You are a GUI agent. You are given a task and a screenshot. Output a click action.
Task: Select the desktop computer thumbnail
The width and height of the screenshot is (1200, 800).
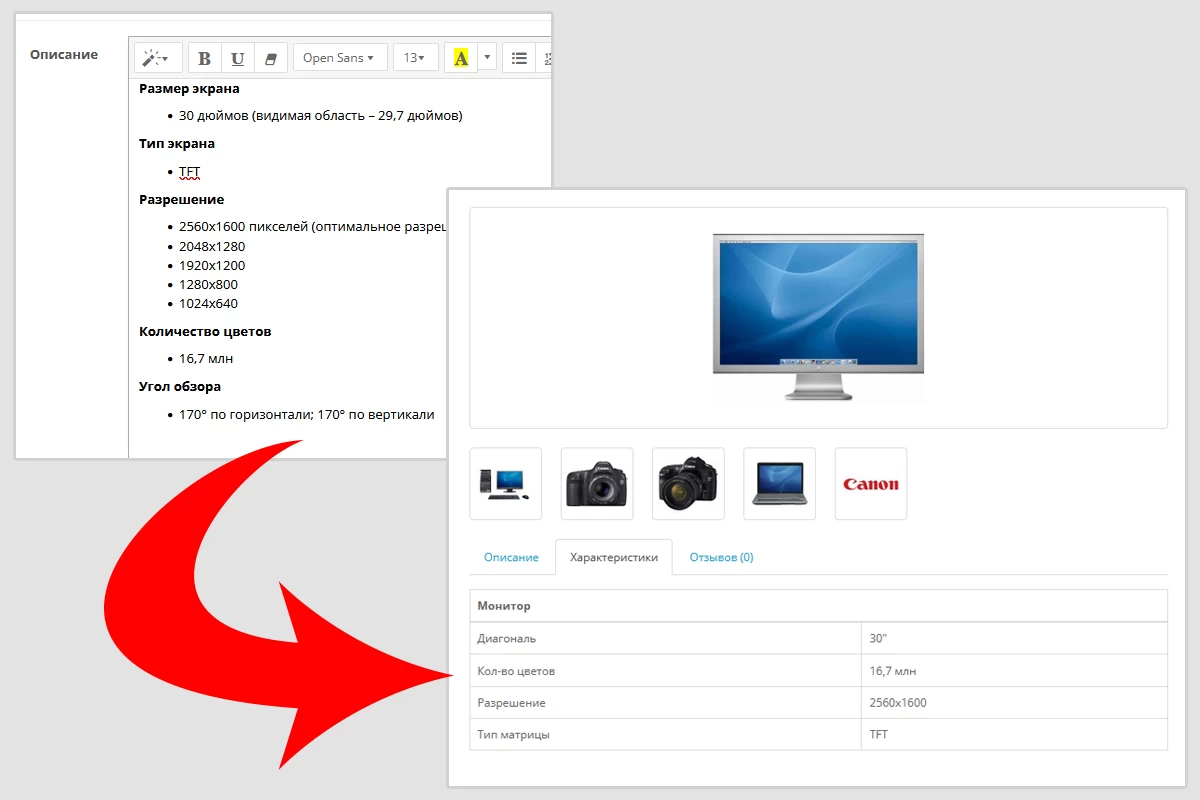pyautogui.click(x=506, y=484)
